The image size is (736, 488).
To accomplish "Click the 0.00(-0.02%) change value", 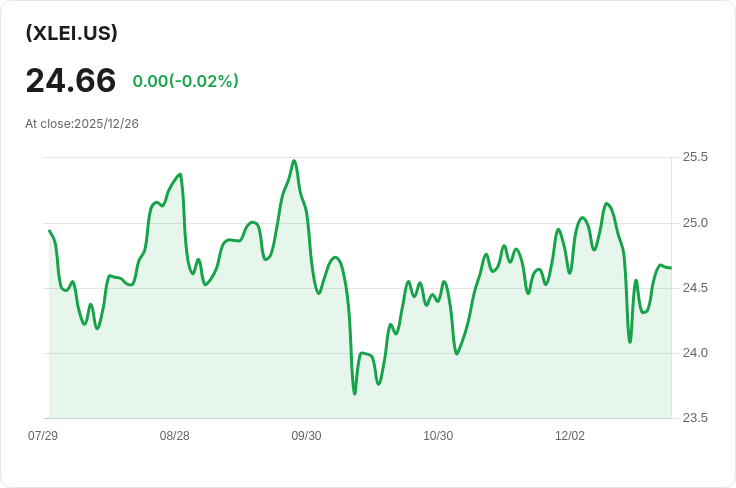I will [x=186, y=81].
